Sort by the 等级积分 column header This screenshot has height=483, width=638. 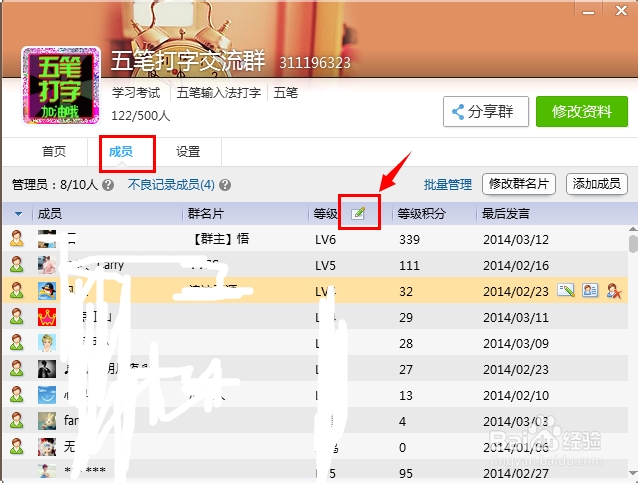[x=422, y=214]
